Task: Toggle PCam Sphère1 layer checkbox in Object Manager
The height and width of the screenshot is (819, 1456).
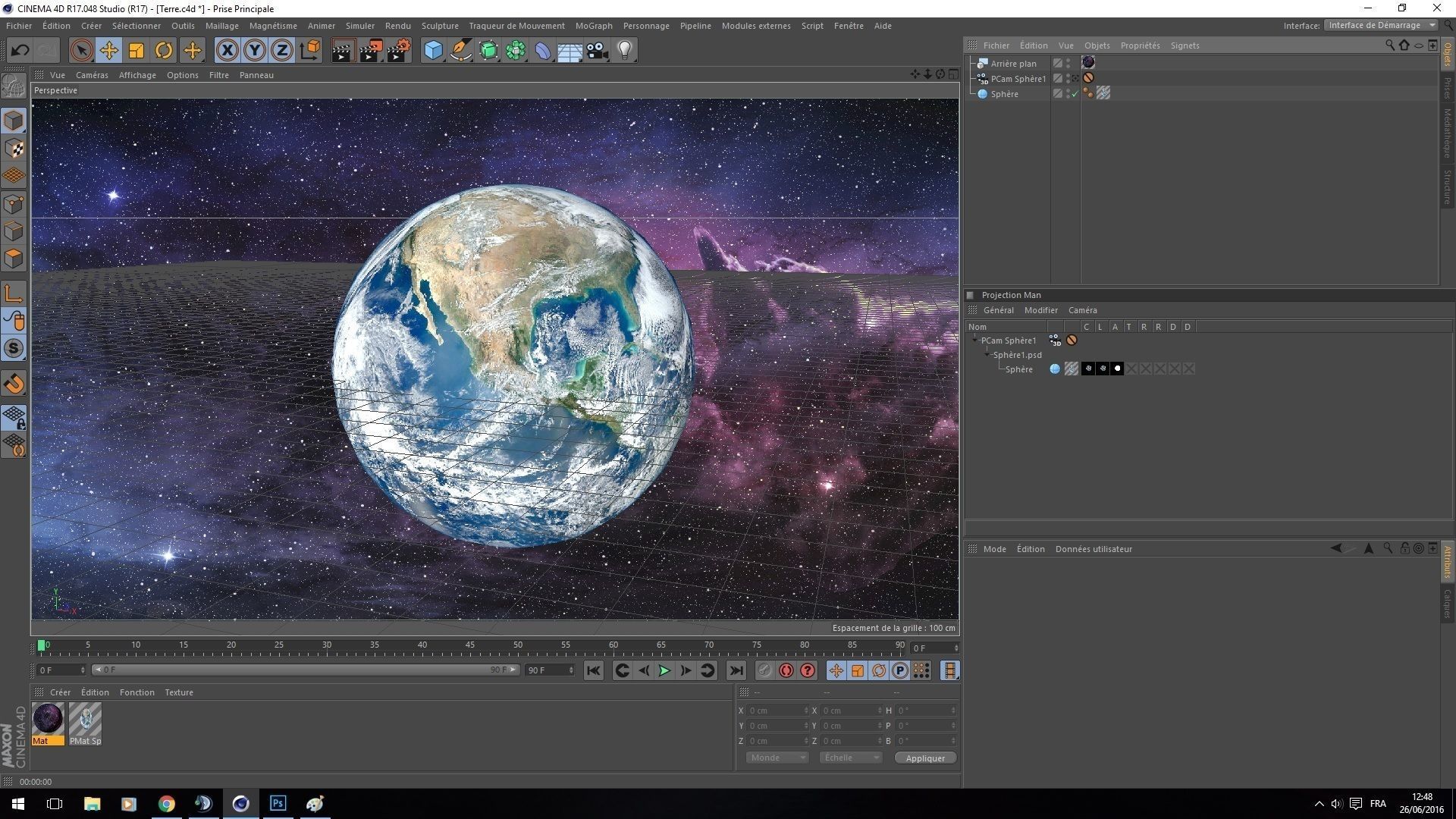Action: pyautogui.click(x=1057, y=78)
